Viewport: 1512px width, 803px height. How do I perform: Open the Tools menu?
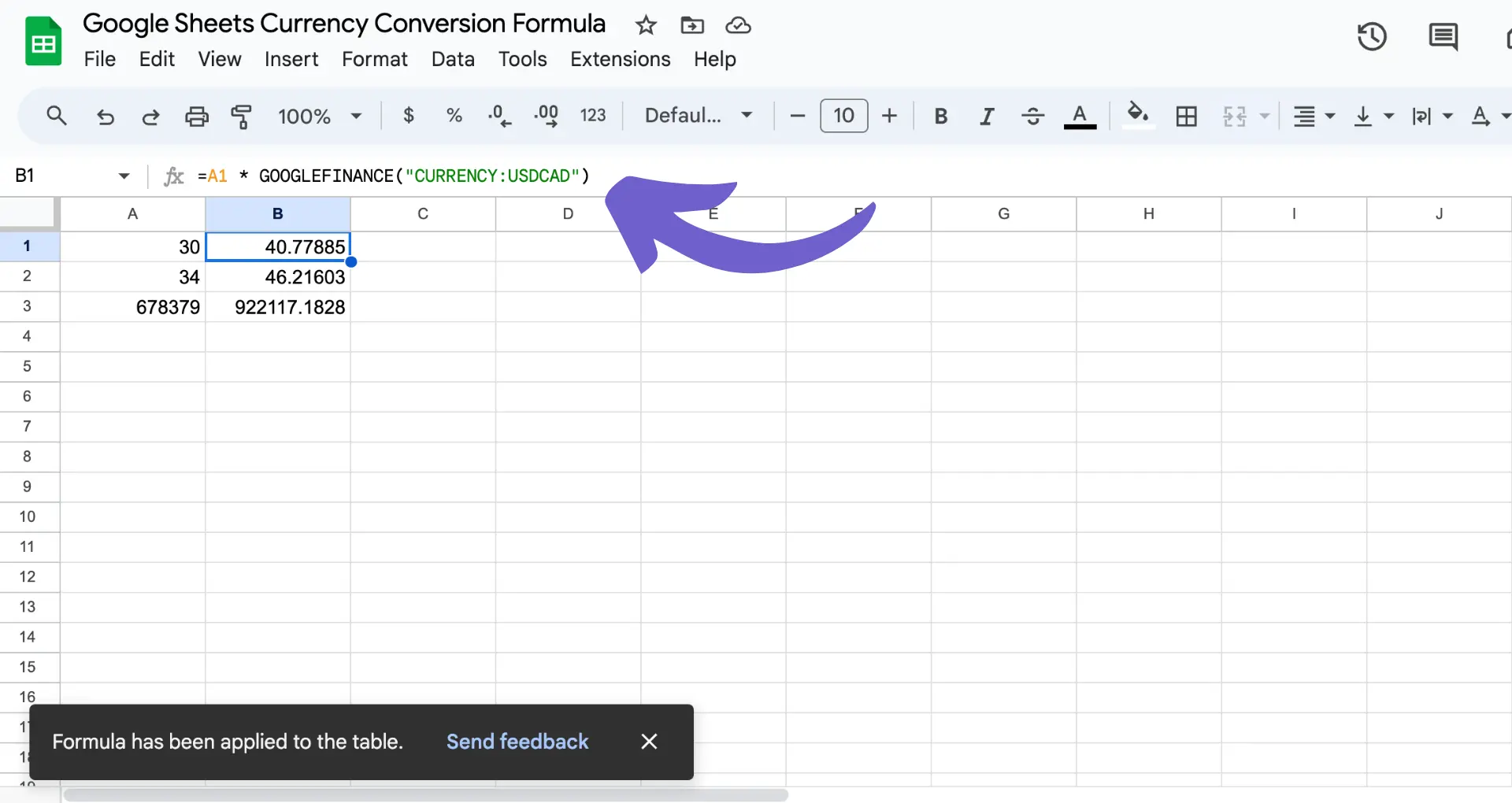pyautogui.click(x=522, y=59)
